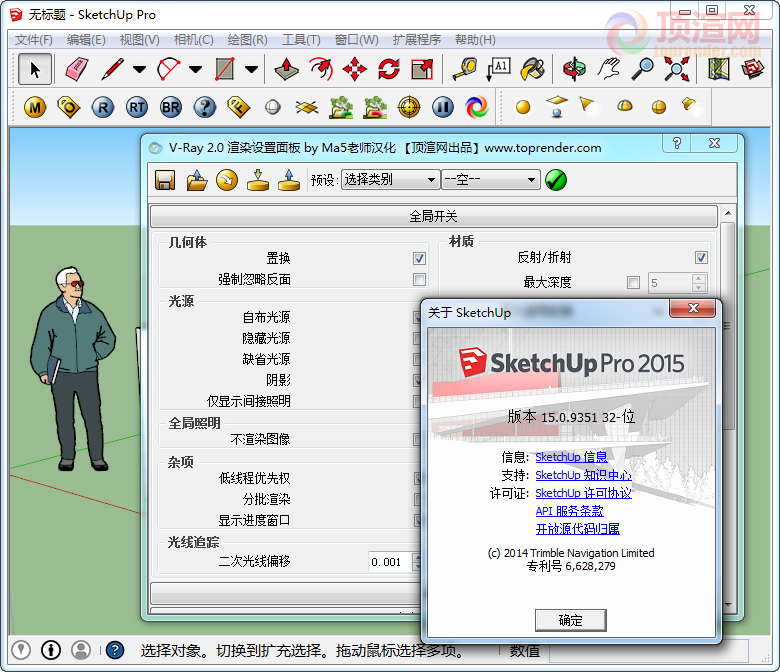Image resolution: width=780 pixels, height=672 pixels.
Task: Select the arrow Select tool
Action: 35,69
